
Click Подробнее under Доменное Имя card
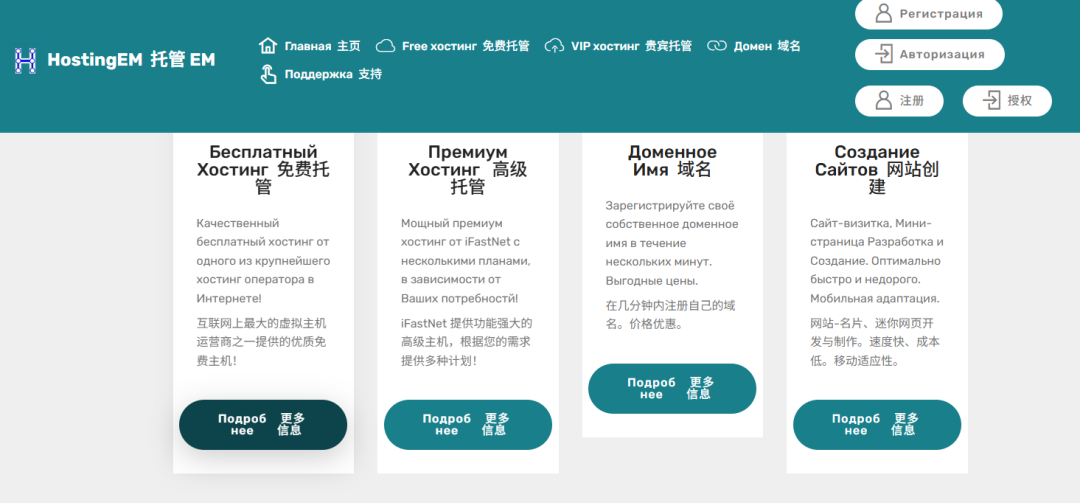pyautogui.click(x=672, y=389)
